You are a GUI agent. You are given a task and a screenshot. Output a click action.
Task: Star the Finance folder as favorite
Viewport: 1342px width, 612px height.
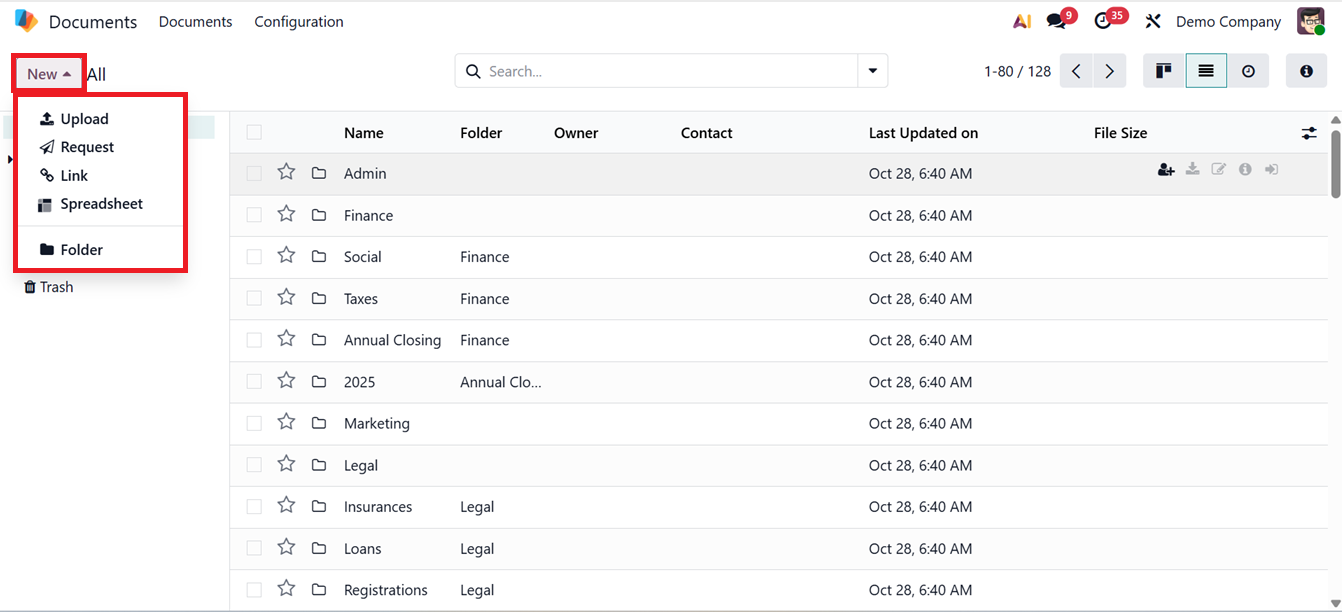[286, 214]
